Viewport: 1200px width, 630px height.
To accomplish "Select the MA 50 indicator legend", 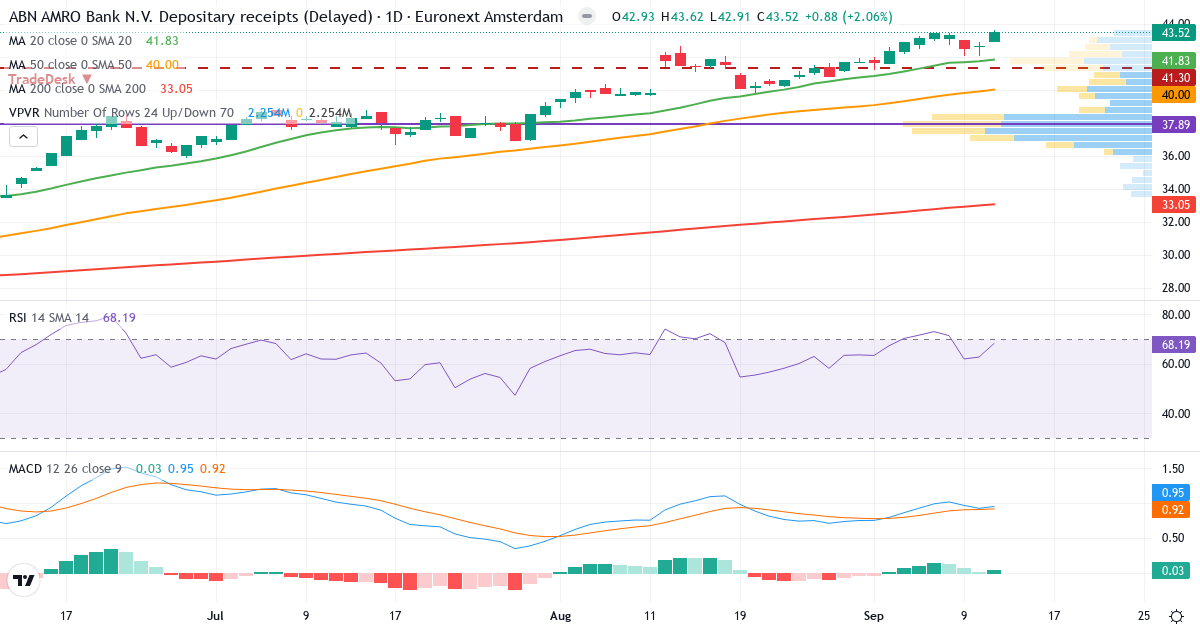I will 70,65.
